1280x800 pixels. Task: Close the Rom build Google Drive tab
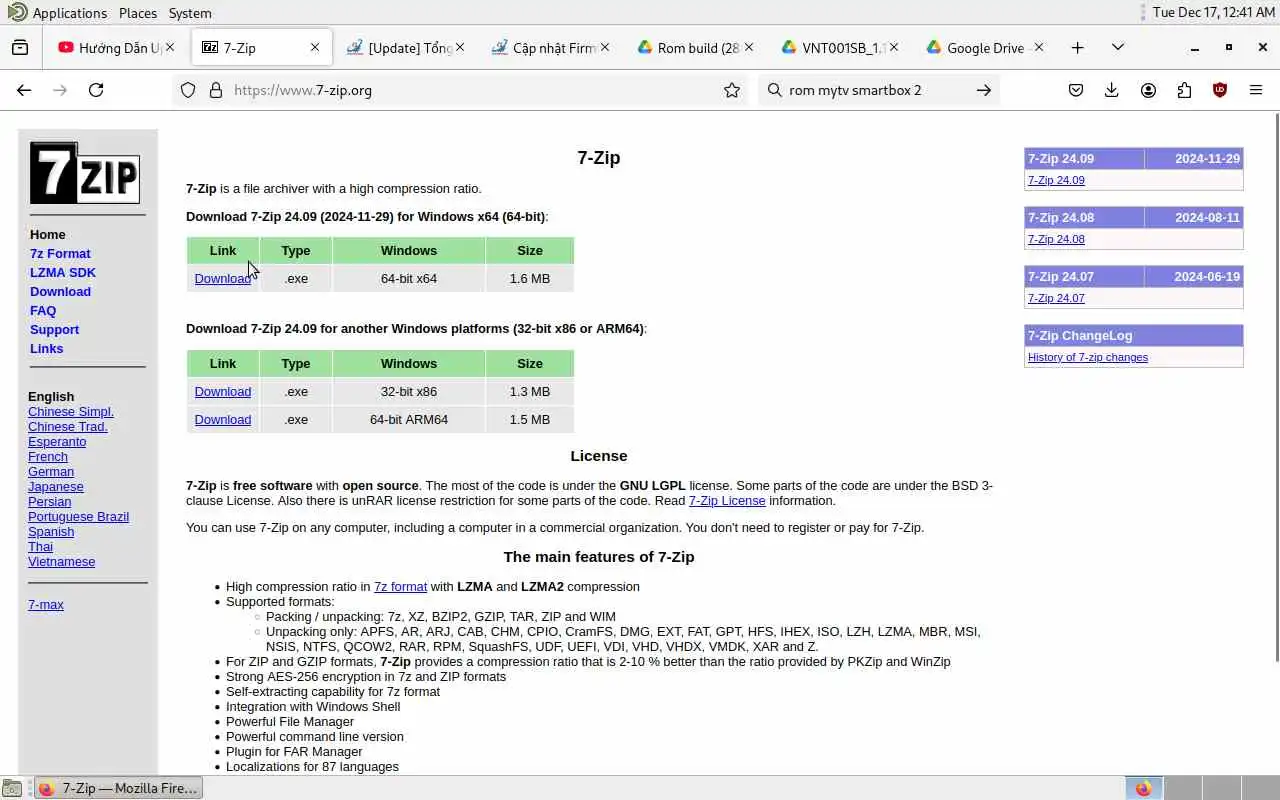click(x=749, y=47)
